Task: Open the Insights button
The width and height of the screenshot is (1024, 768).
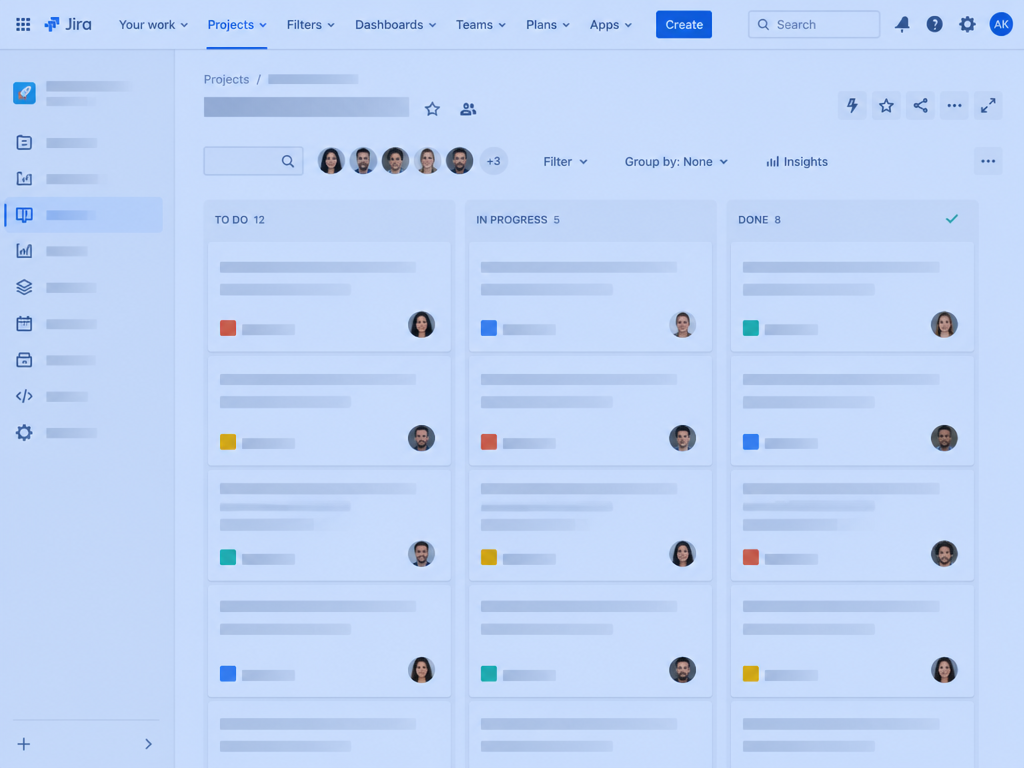Action: 797,161
